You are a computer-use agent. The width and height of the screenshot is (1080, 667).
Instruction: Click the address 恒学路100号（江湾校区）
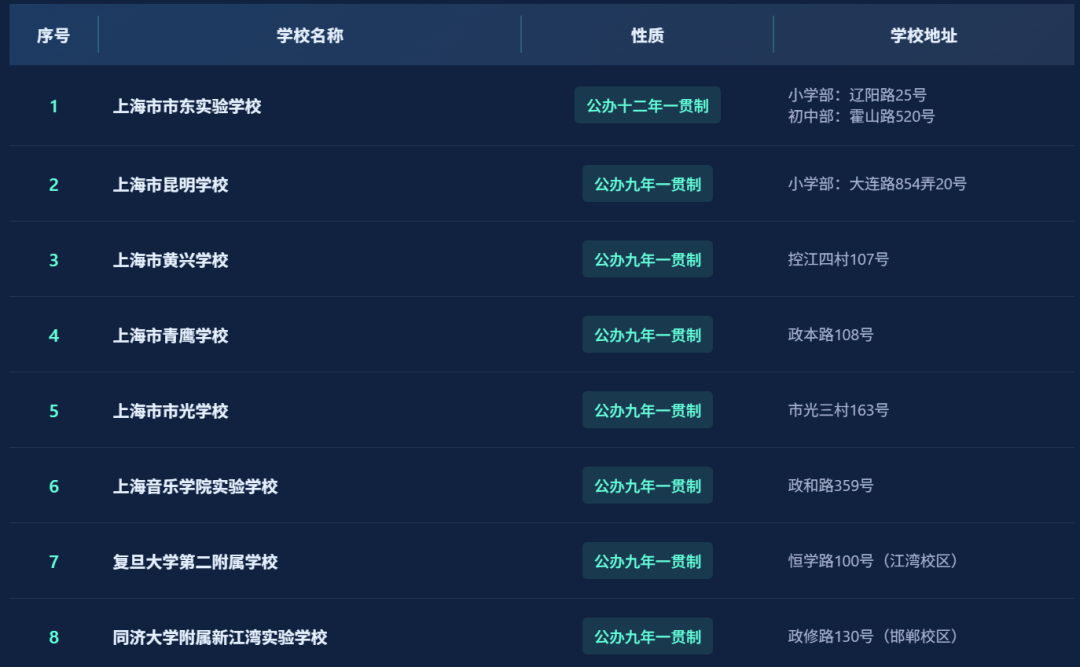[873, 561]
